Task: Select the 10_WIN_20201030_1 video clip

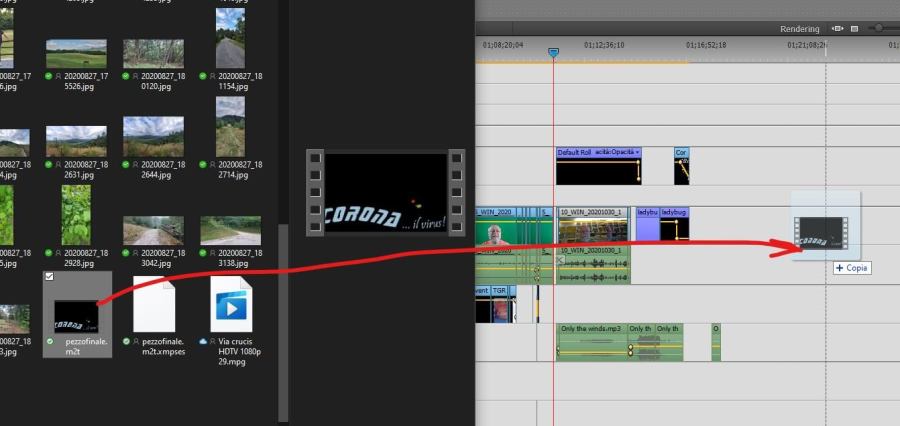Action: (593, 226)
